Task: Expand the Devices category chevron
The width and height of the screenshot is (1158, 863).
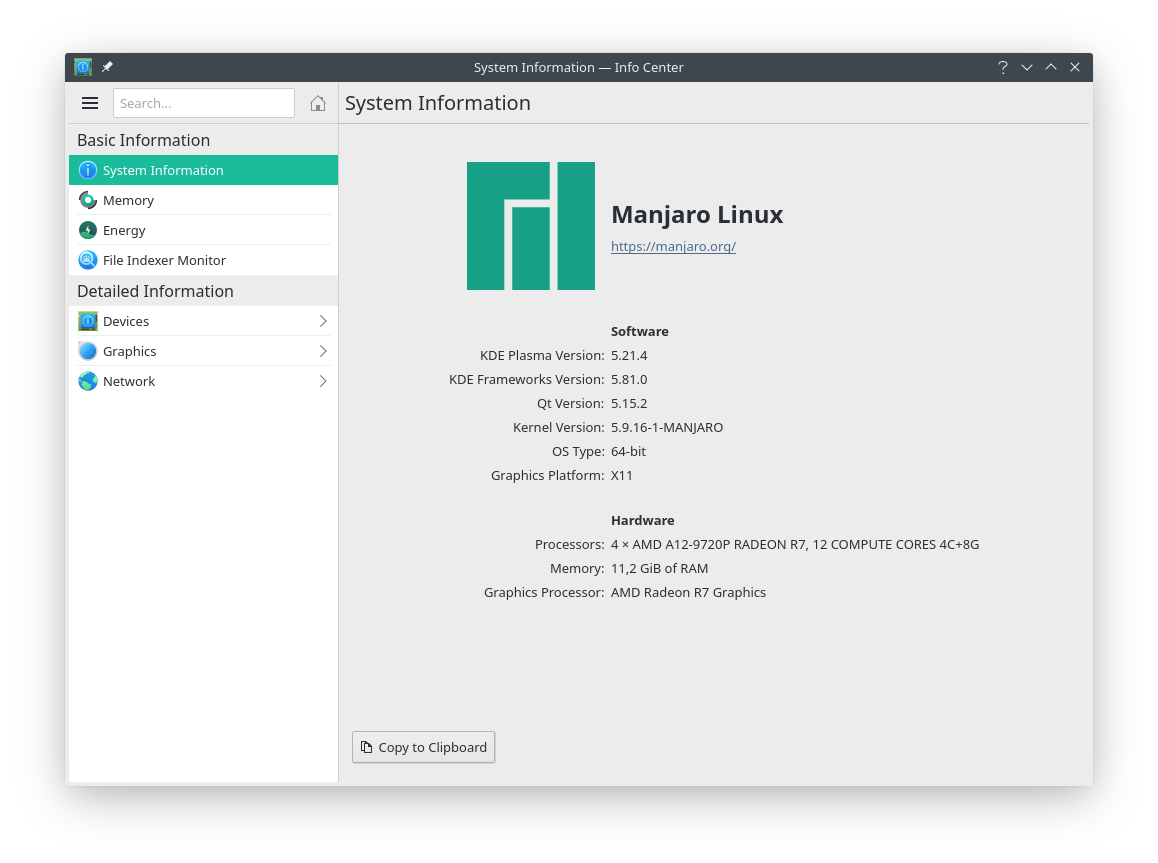Action: 323,321
